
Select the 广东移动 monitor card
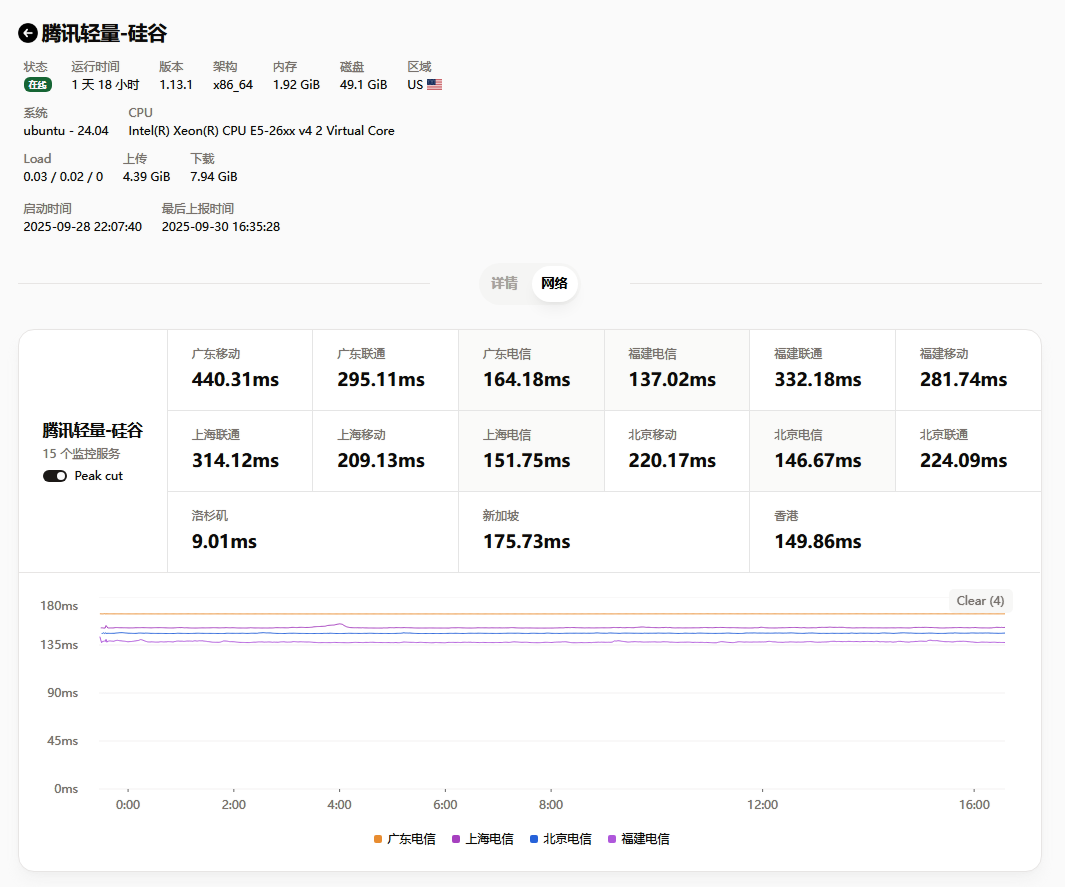coord(240,370)
